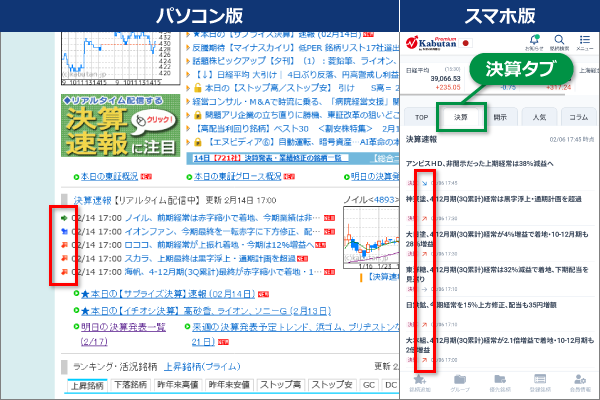Viewport: 600px width, 400px height.
Task: Tap the red up arrow under the 15%上方修正 headline
Action: pos(424,324)
